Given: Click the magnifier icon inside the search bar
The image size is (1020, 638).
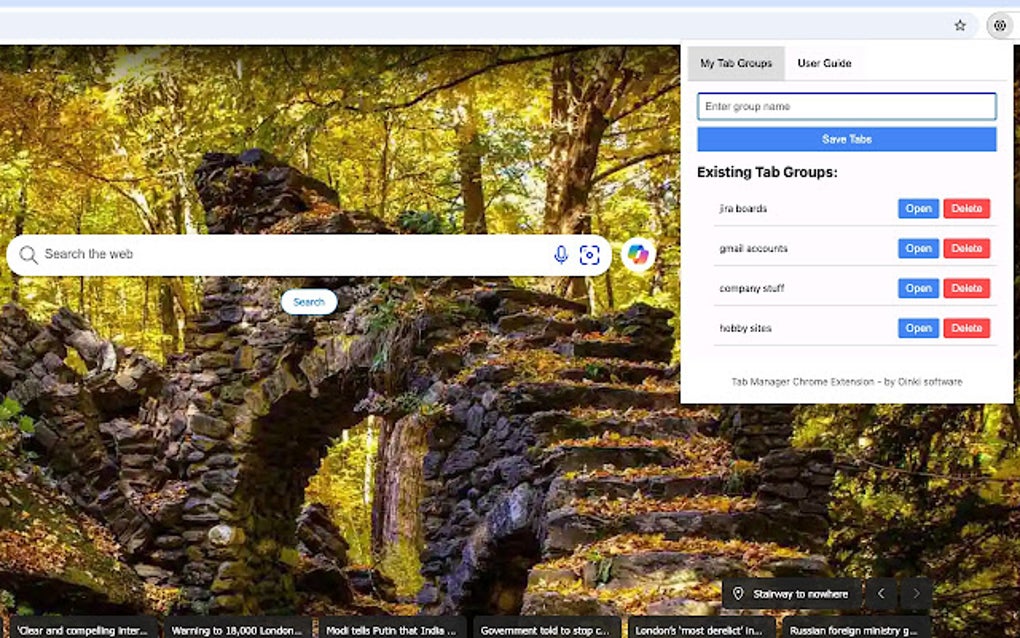Looking at the screenshot, I should point(30,254).
